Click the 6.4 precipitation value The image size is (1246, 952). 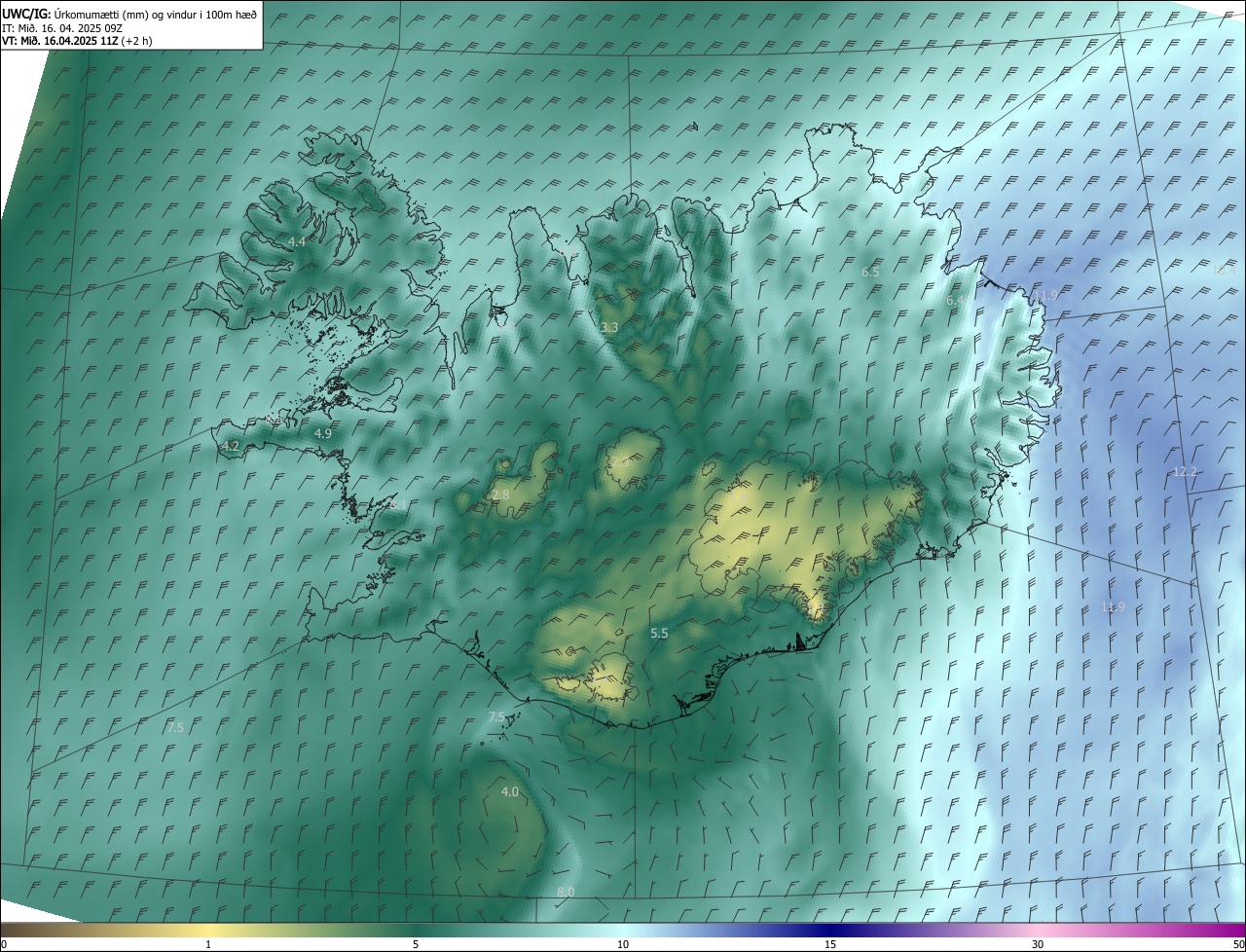point(955,301)
